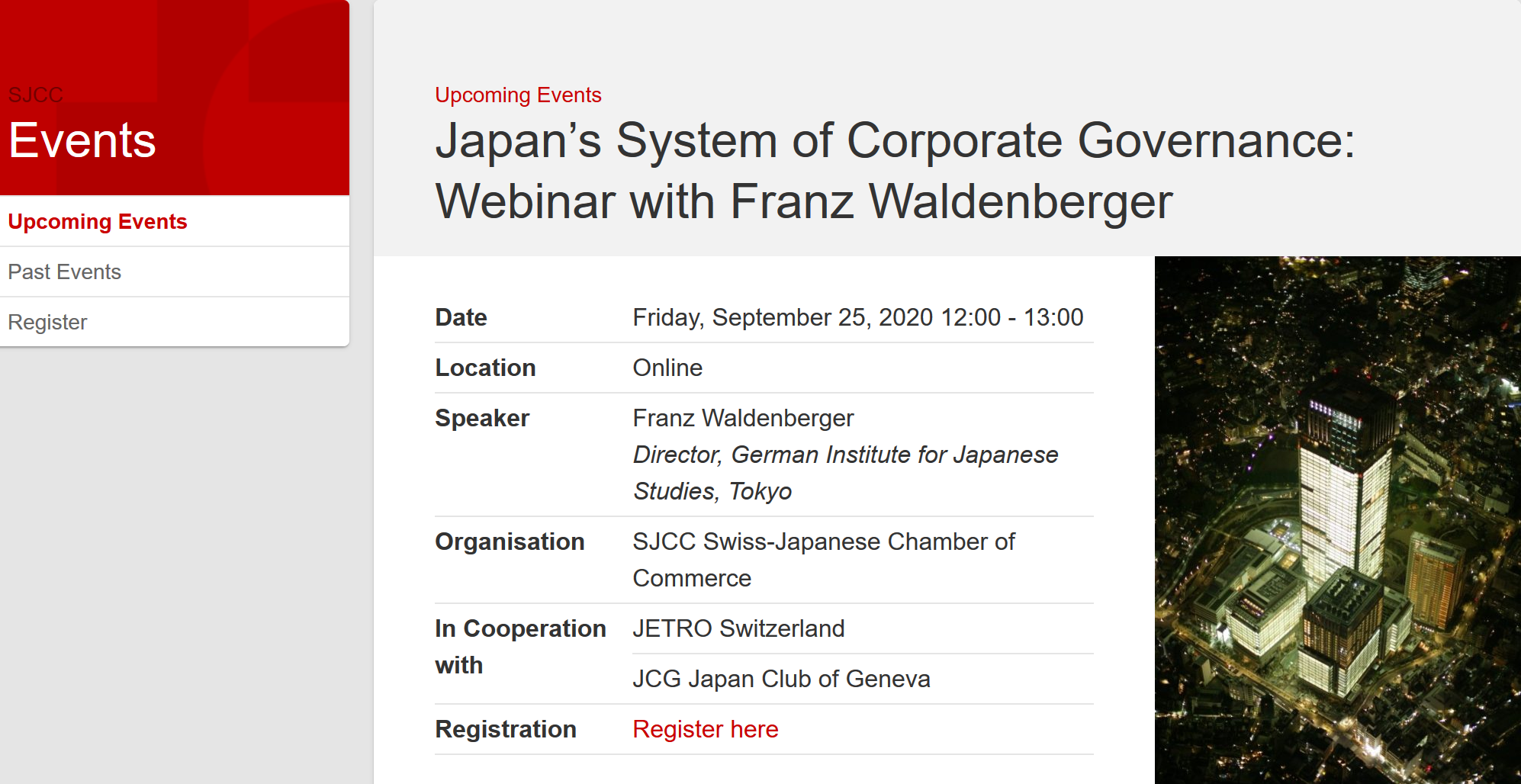Click the Franz Waldenberger speaker name
Screen dimensions: 1521x784
pyautogui.click(x=743, y=418)
